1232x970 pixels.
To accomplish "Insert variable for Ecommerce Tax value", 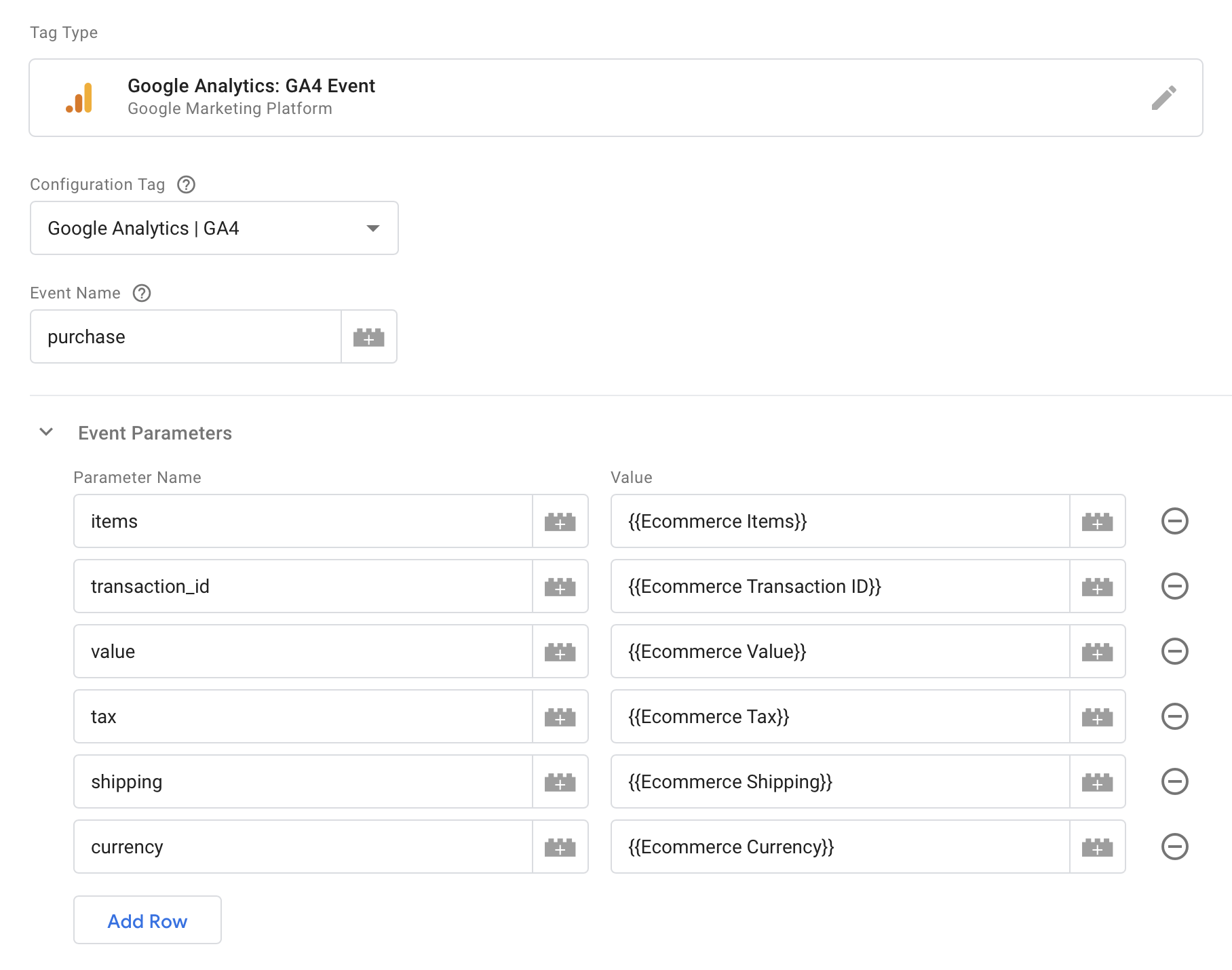I will coord(1098,717).
